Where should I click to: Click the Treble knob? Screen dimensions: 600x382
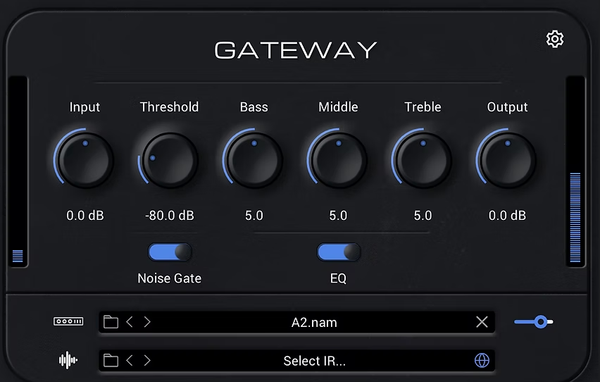422,160
